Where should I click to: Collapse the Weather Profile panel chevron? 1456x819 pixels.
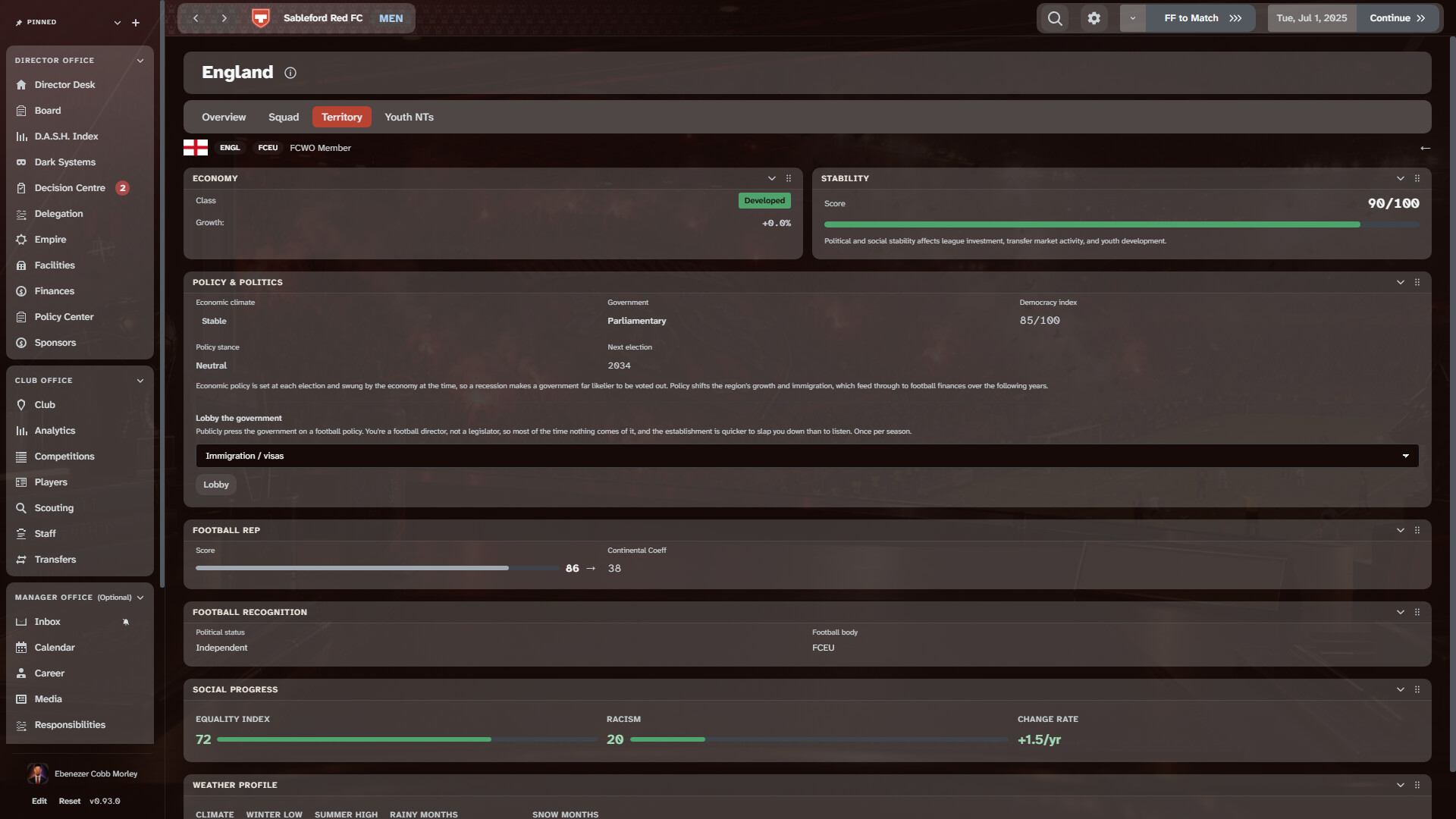(x=1401, y=785)
